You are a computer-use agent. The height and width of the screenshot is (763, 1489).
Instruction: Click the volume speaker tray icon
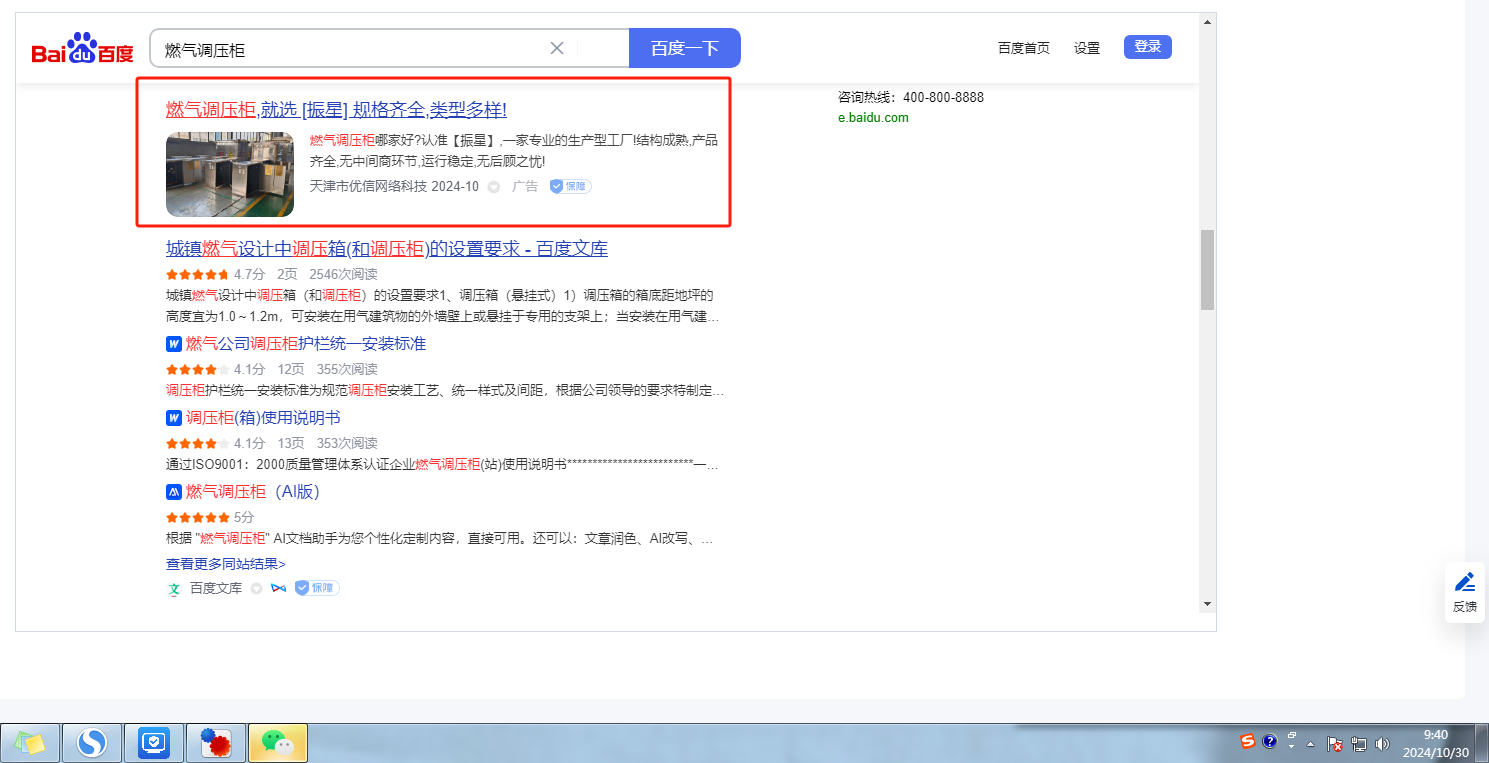click(1382, 744)
